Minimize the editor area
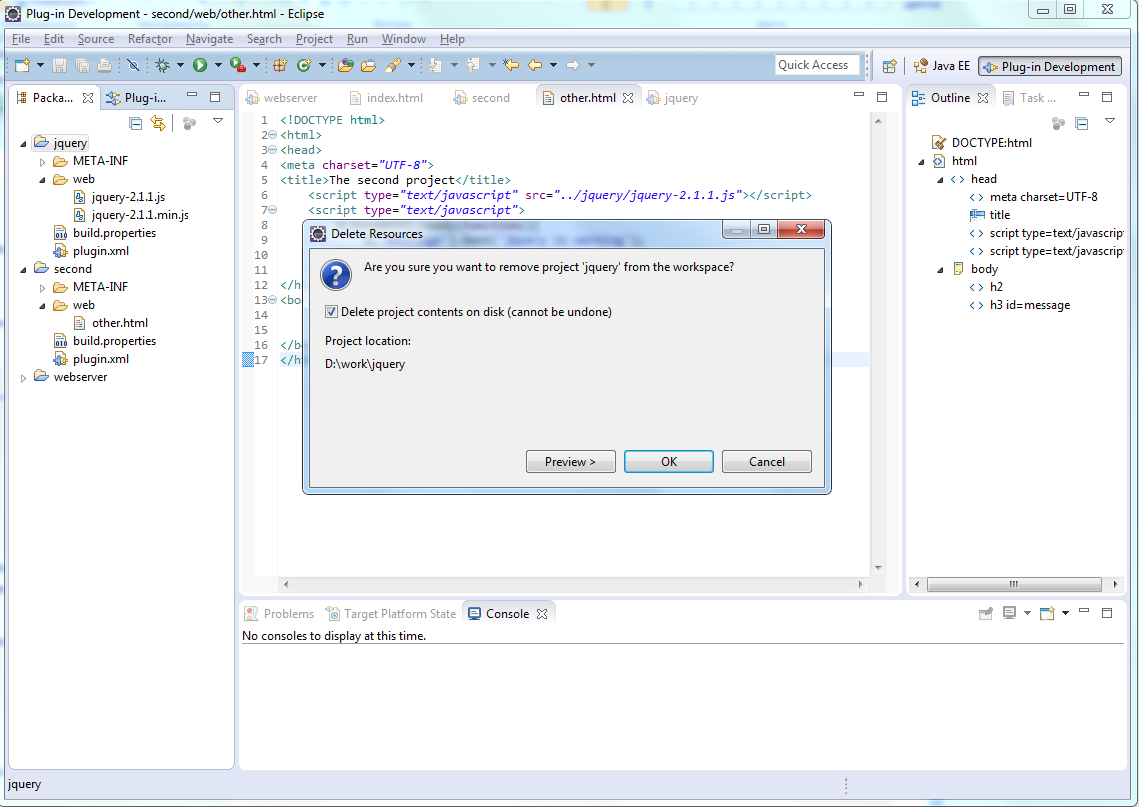The image size is (1139, 807). pos(859,95)
